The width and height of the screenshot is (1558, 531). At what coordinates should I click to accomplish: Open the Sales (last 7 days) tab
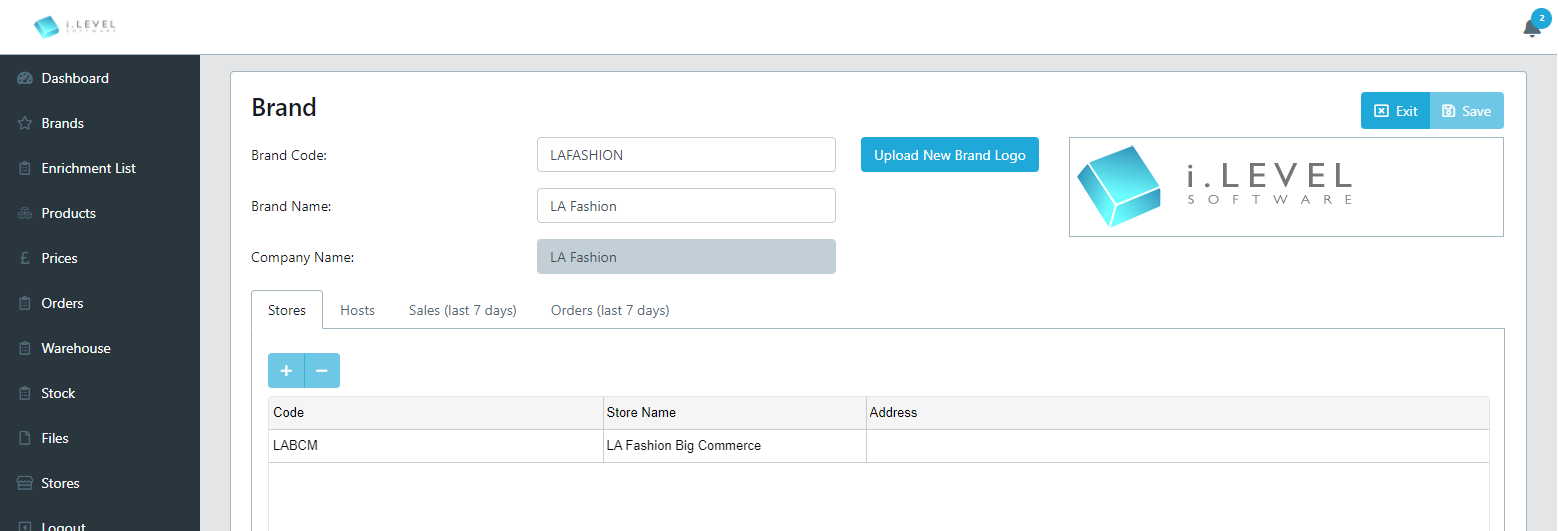pyautogui.click(x=462, y=310)
